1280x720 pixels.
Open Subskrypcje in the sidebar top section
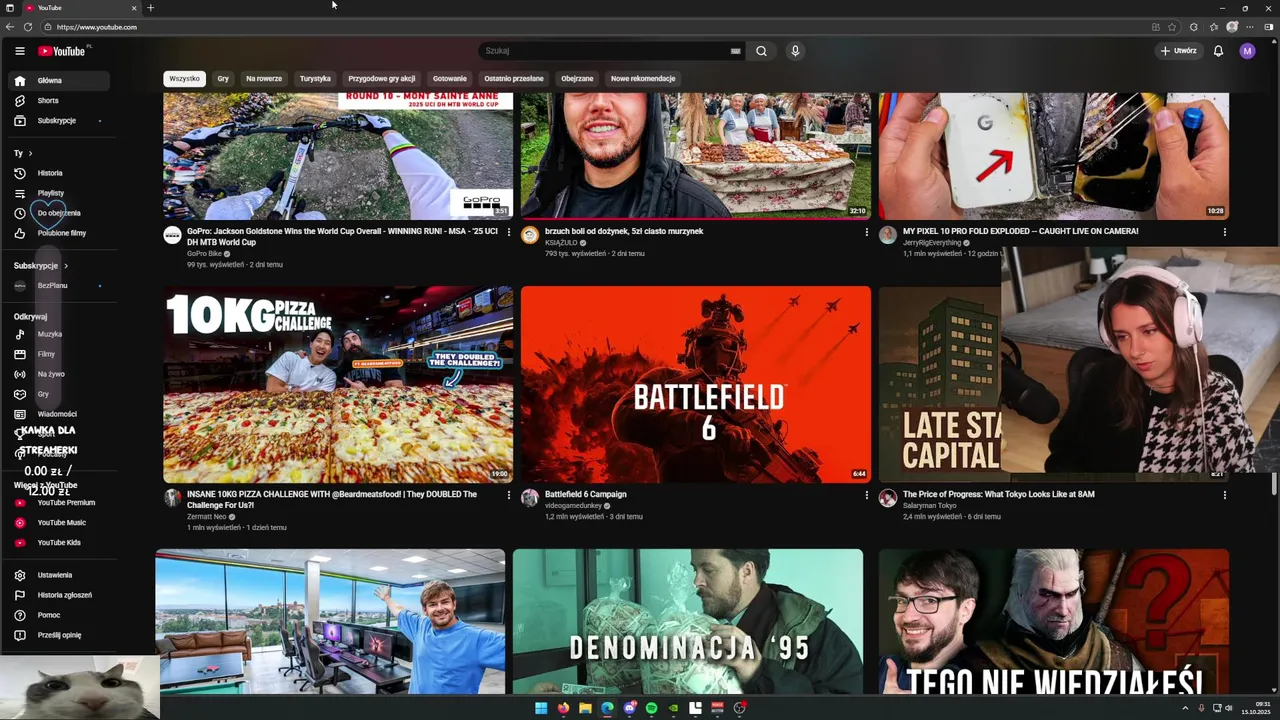pyautogui.click(x=59, y=121)
